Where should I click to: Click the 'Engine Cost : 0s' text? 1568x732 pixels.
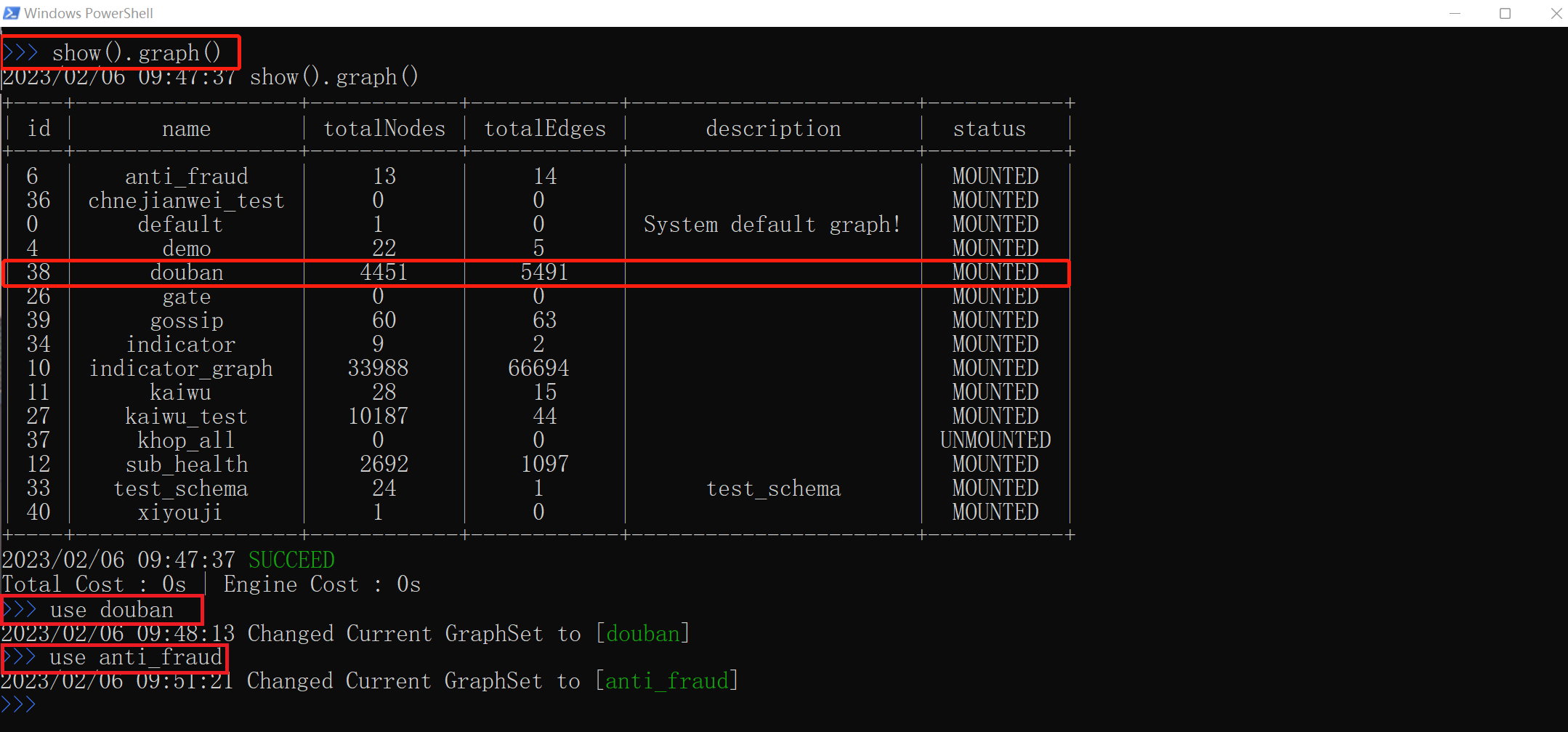click(322, 584)
